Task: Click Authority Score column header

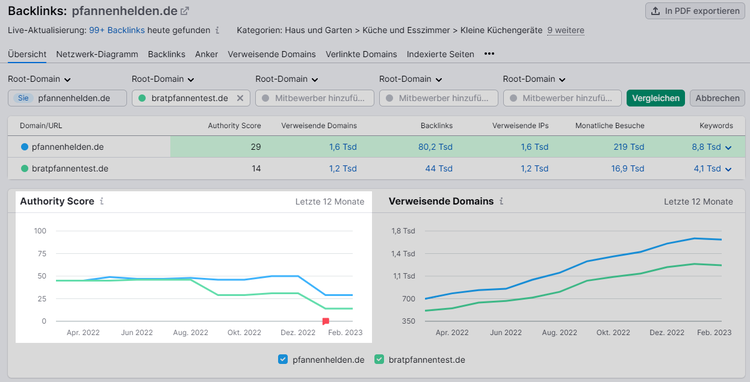Action: (234, 126)
